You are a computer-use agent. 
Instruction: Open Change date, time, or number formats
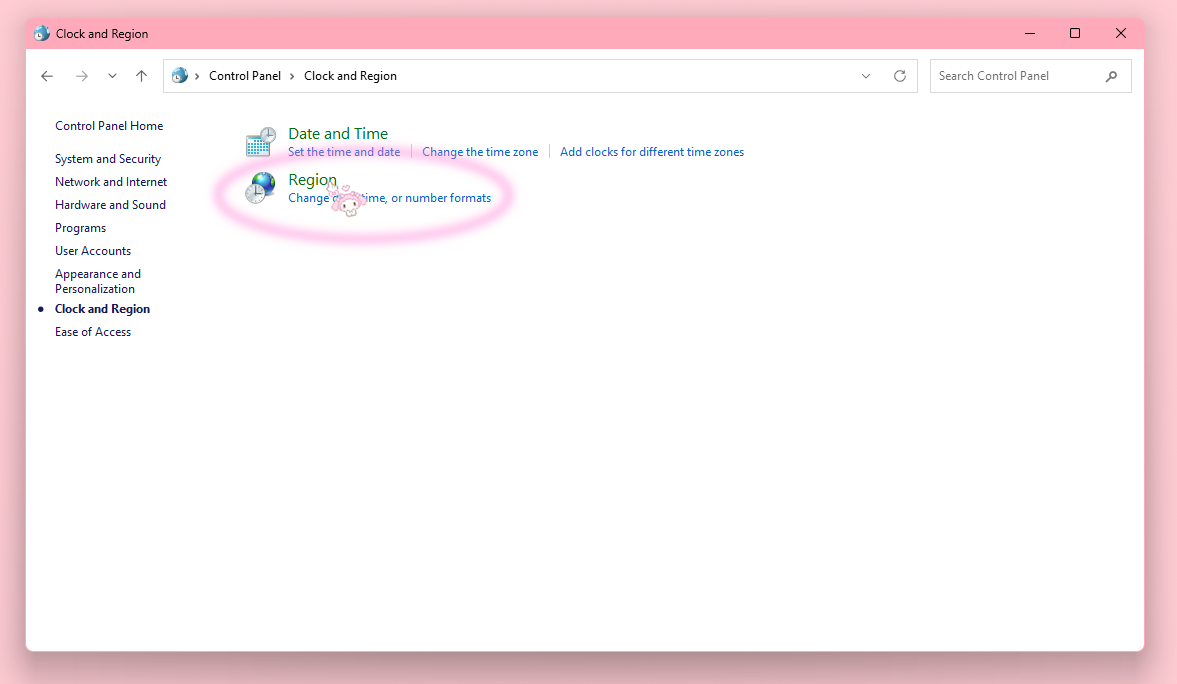point(390,198)
